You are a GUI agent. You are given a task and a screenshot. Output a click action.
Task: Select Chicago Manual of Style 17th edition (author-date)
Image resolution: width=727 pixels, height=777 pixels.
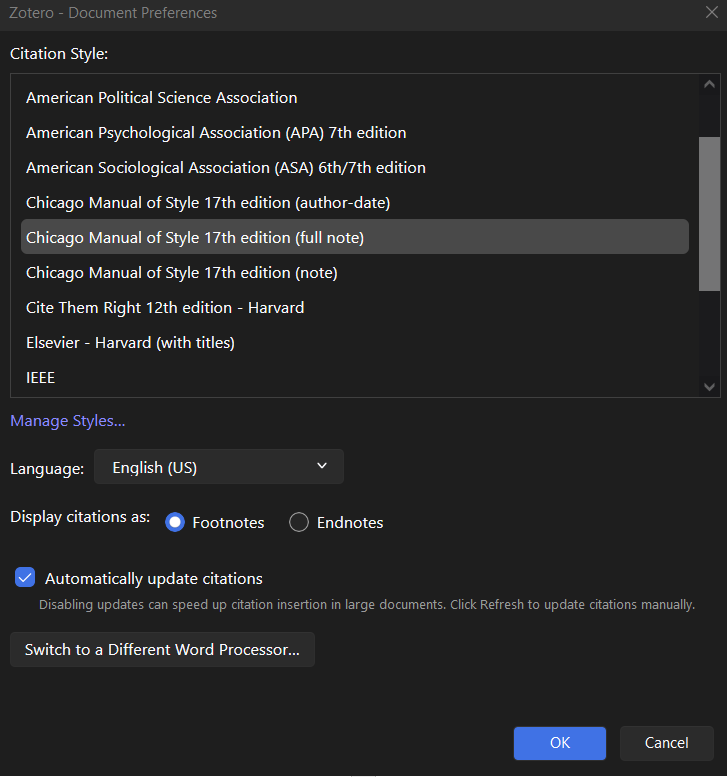[x=354, y=203]
